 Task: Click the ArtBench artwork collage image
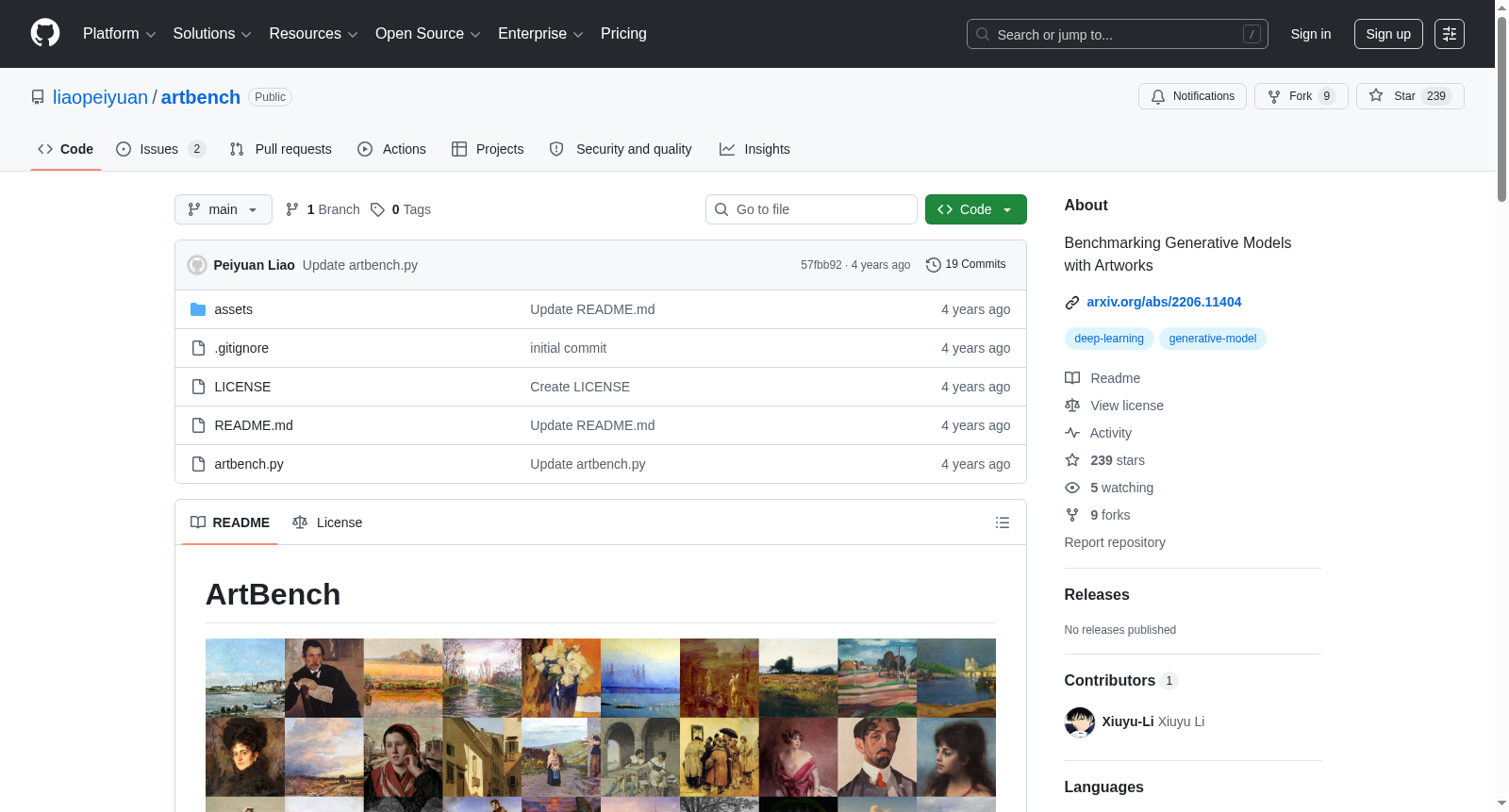coord(601,725)
